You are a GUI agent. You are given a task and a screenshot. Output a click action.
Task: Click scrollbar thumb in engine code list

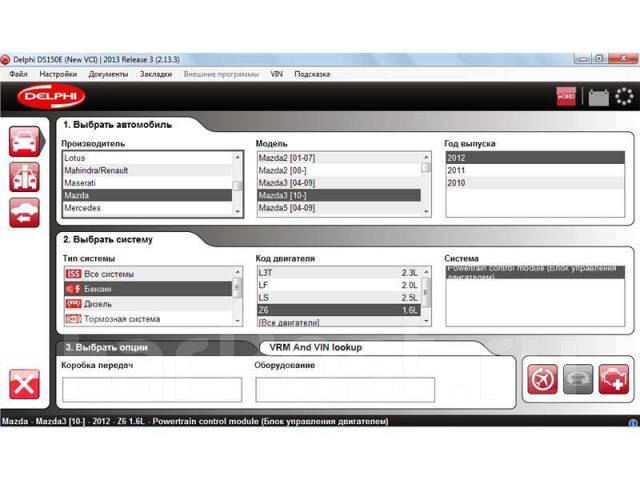coord(426,293)
